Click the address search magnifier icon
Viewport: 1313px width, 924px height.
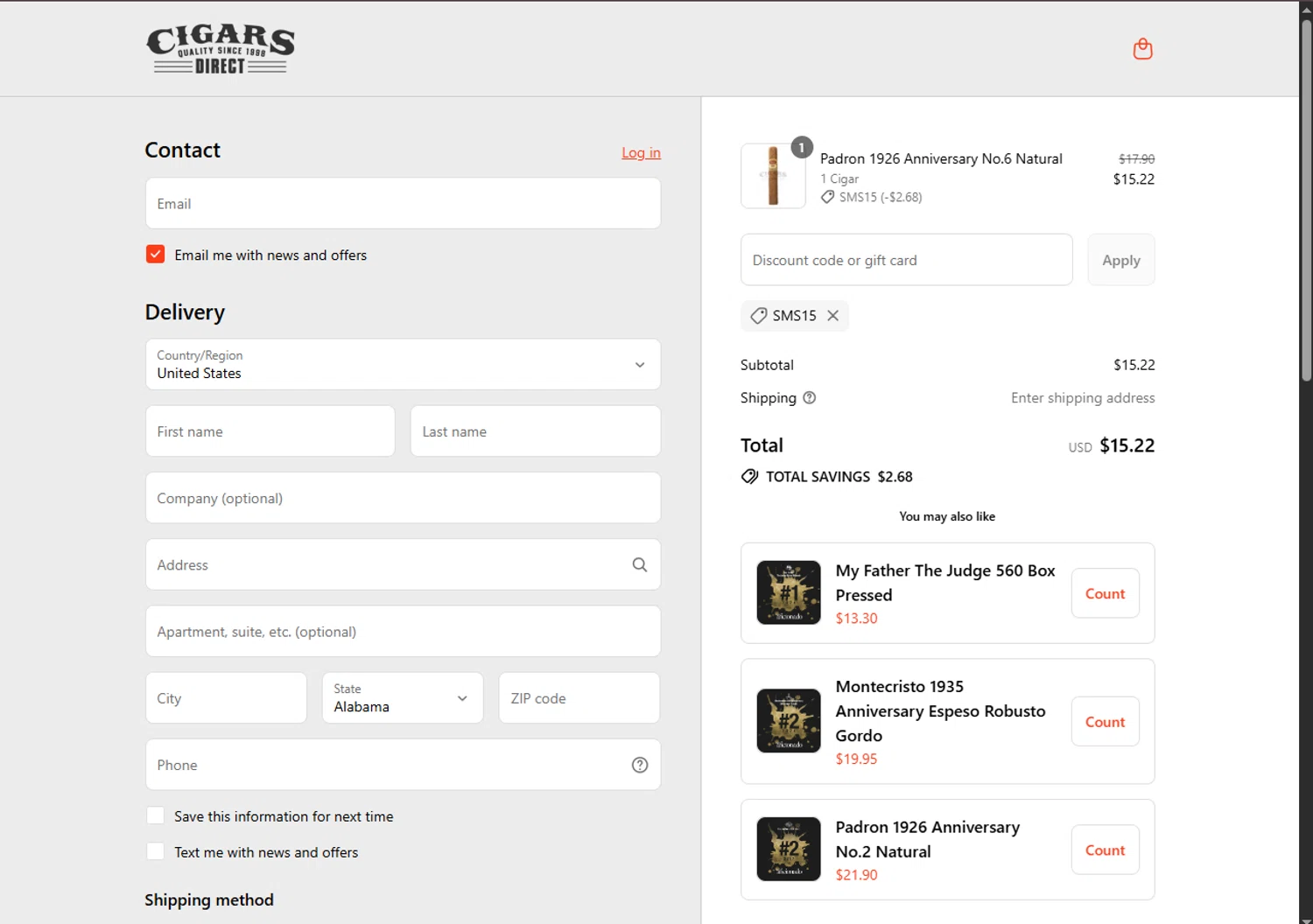(640, 565)
